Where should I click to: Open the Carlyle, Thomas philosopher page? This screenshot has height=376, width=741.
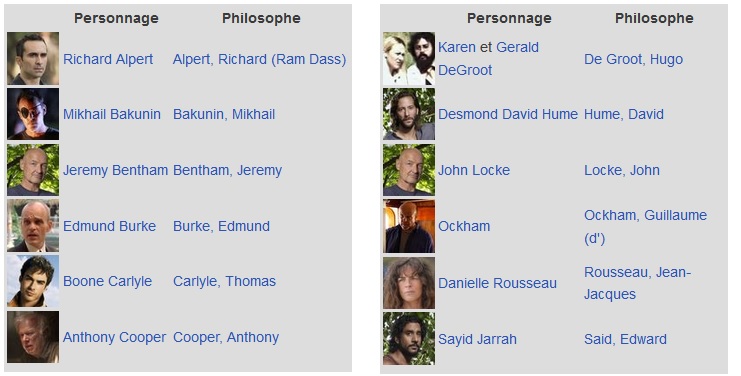pyautogui.click(x=224, y=281)
